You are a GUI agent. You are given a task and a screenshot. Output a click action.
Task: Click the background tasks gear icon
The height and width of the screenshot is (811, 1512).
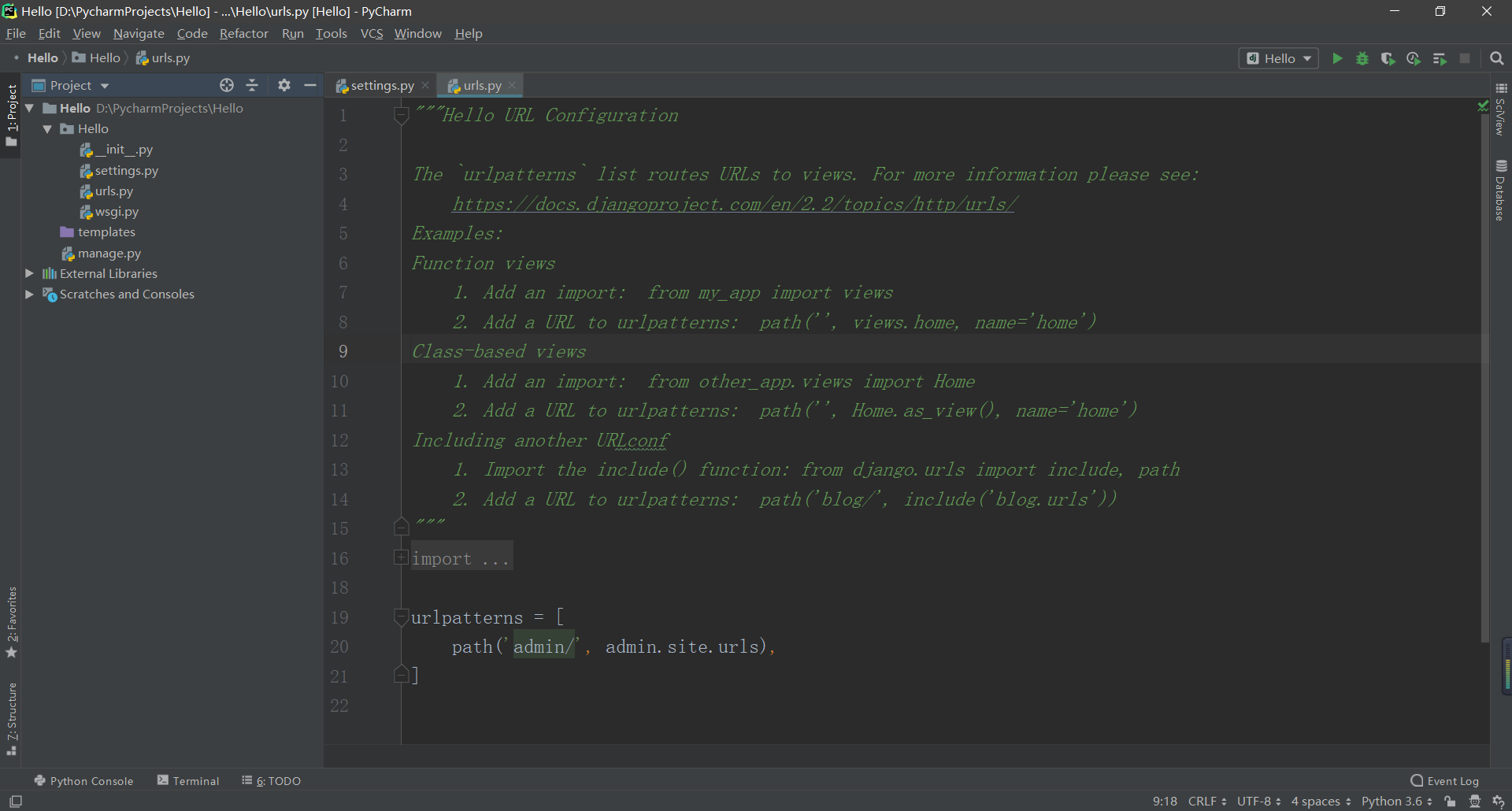[x=1499, y=802]
